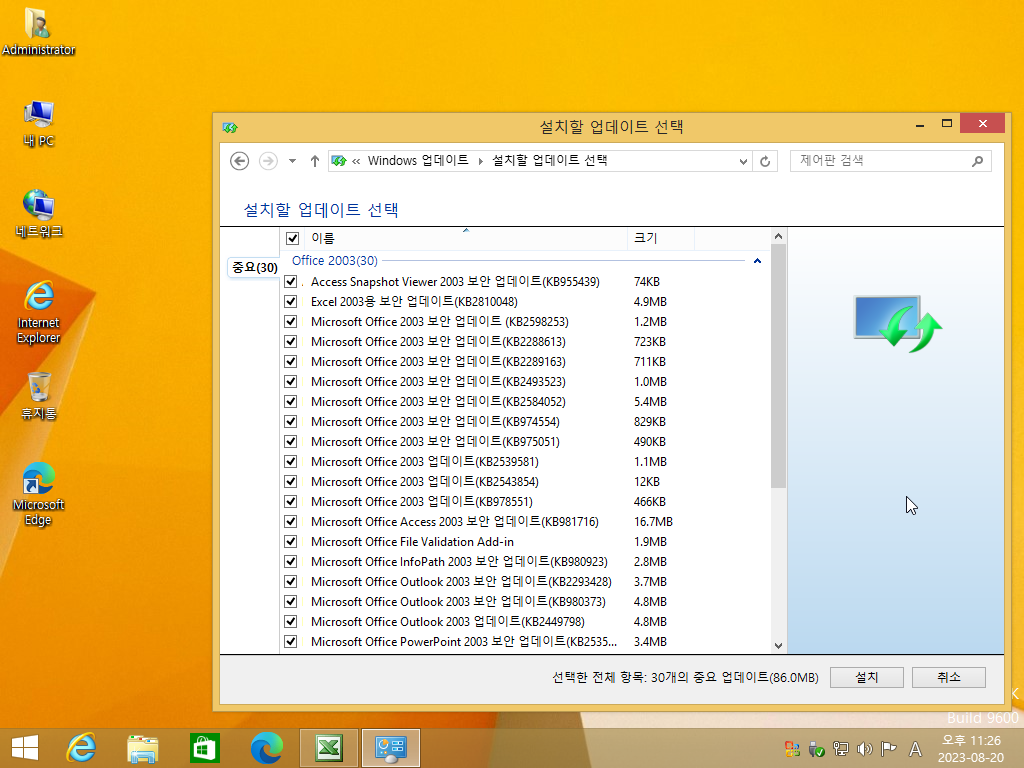The image size is (1024, 768).
Task: Uncheck Access Snapshot Viewer 2003 KB955439
Action: click(291, 281)
